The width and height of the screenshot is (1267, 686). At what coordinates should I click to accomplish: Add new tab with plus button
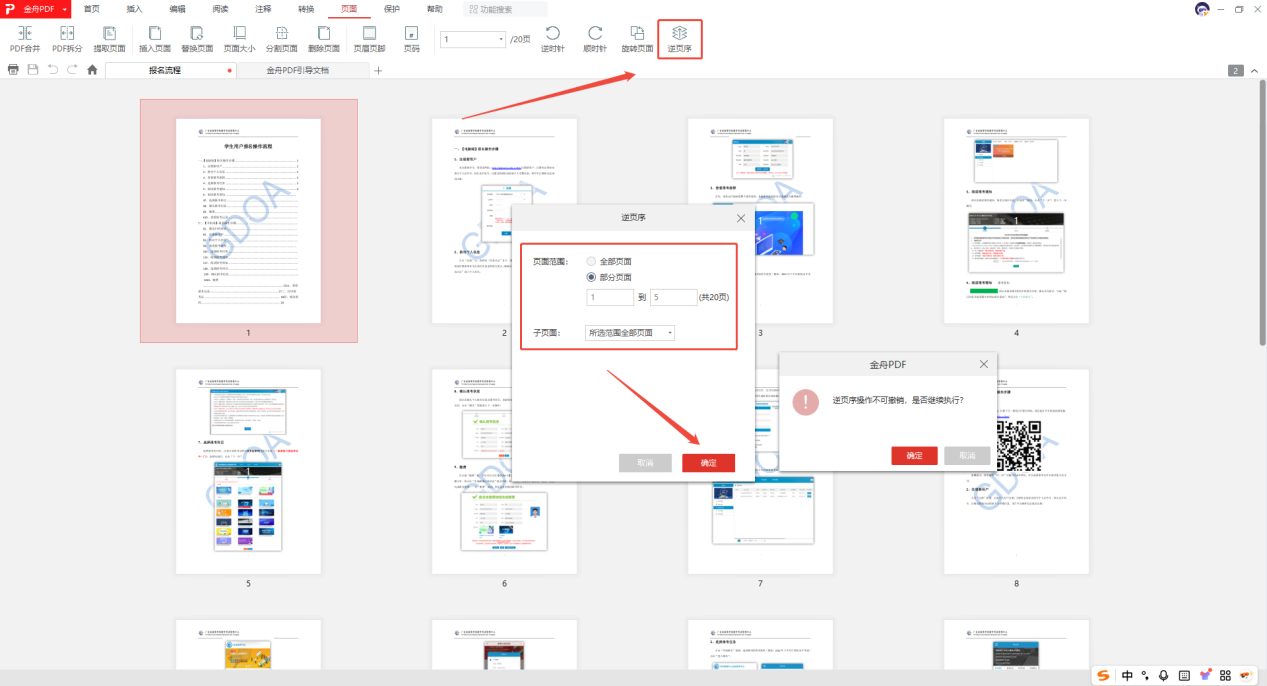coord(378,70)
